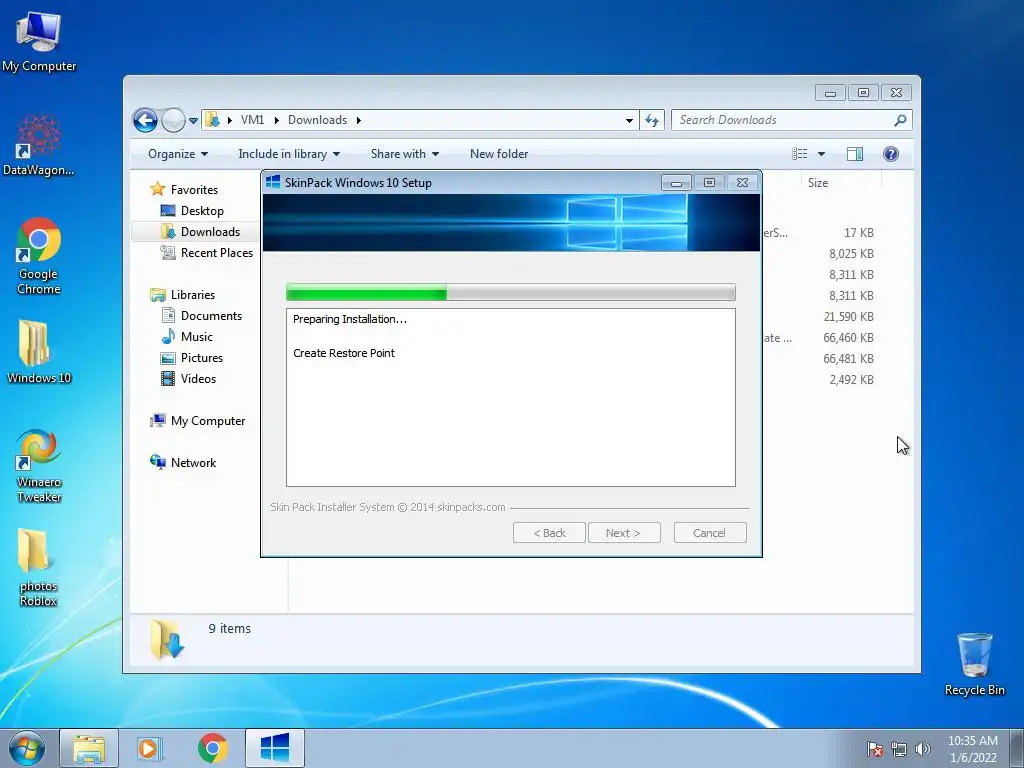Expand address bar history dropdown
This screenshot has height=768, width=1024.
click(x=629, y=120)
